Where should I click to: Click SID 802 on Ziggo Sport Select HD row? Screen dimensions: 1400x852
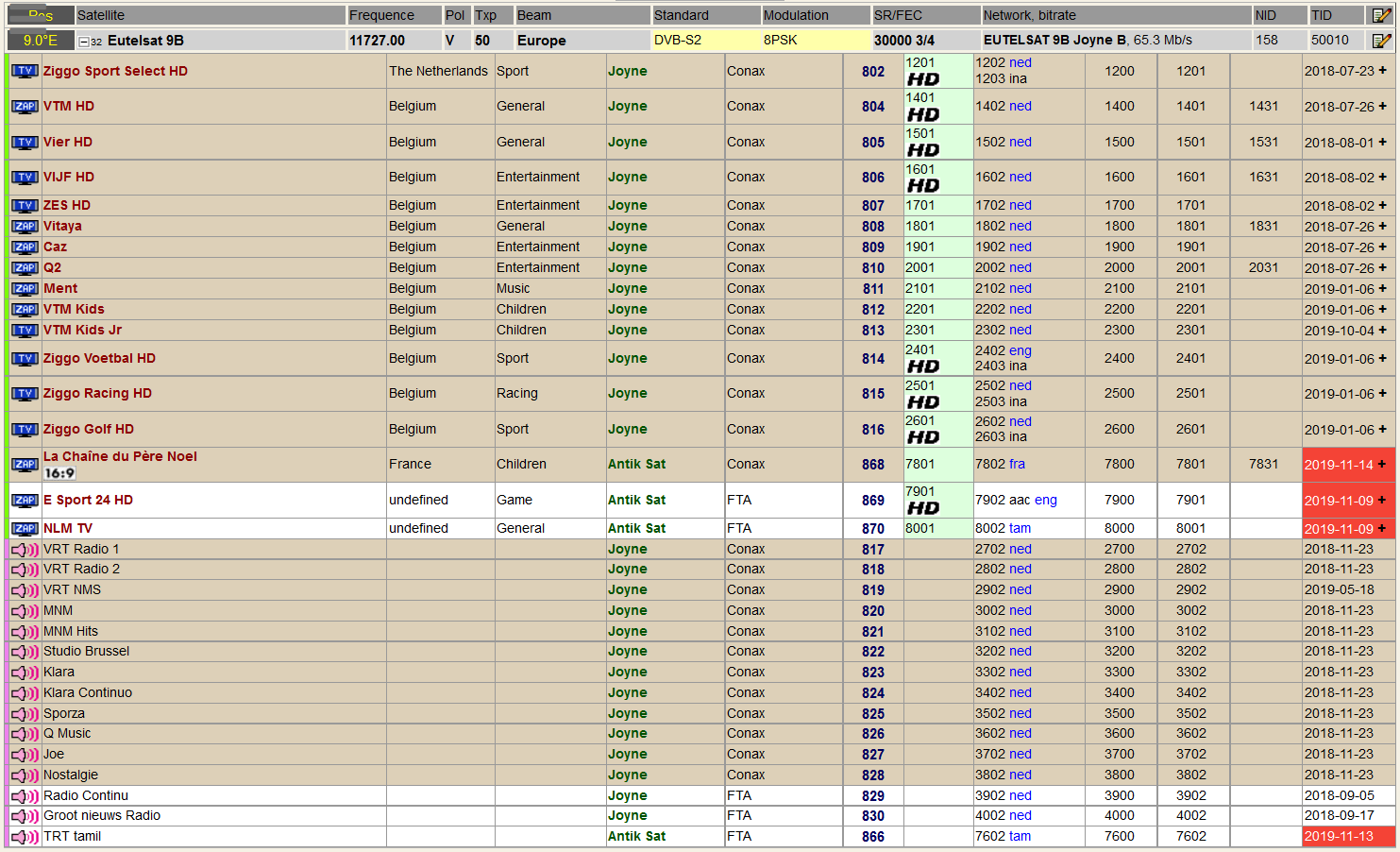coord(873,71)
